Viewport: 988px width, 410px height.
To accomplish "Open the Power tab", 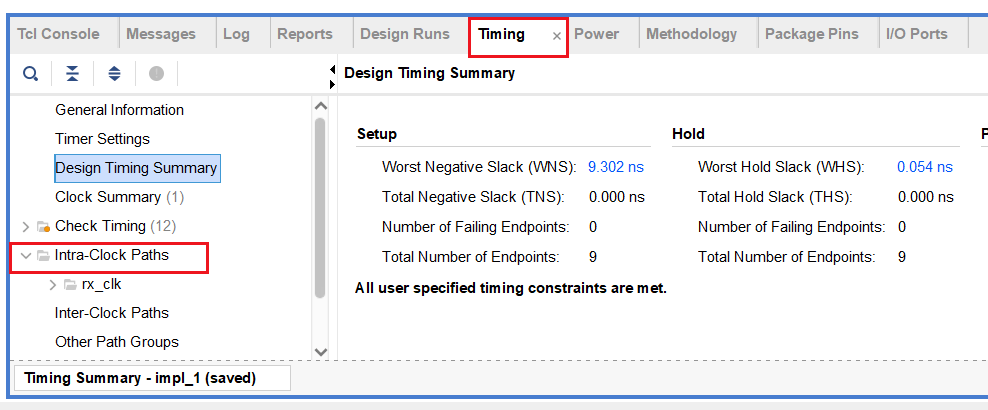I will click(596, 34).
